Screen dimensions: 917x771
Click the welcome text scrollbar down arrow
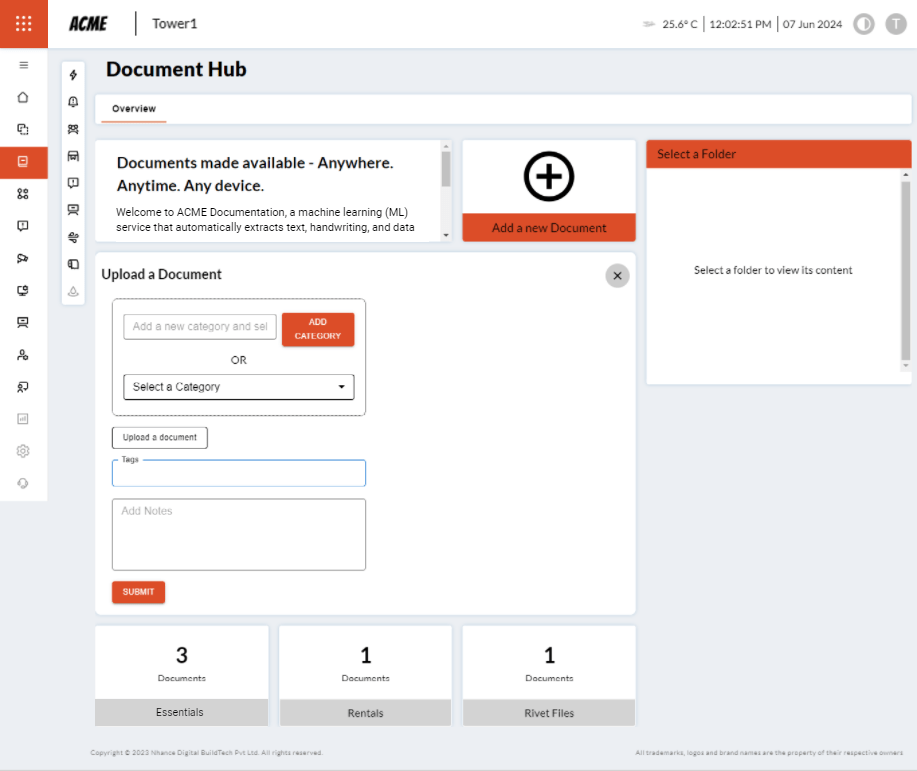446,235
